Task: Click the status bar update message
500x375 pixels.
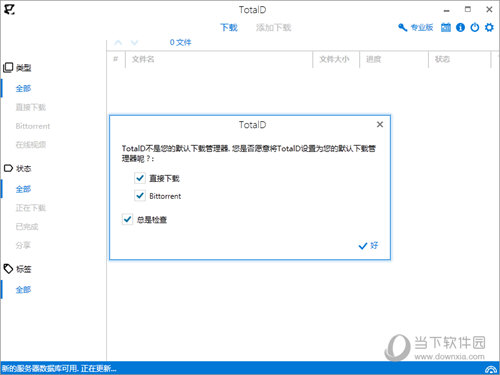Action: [x=59, y=369]
